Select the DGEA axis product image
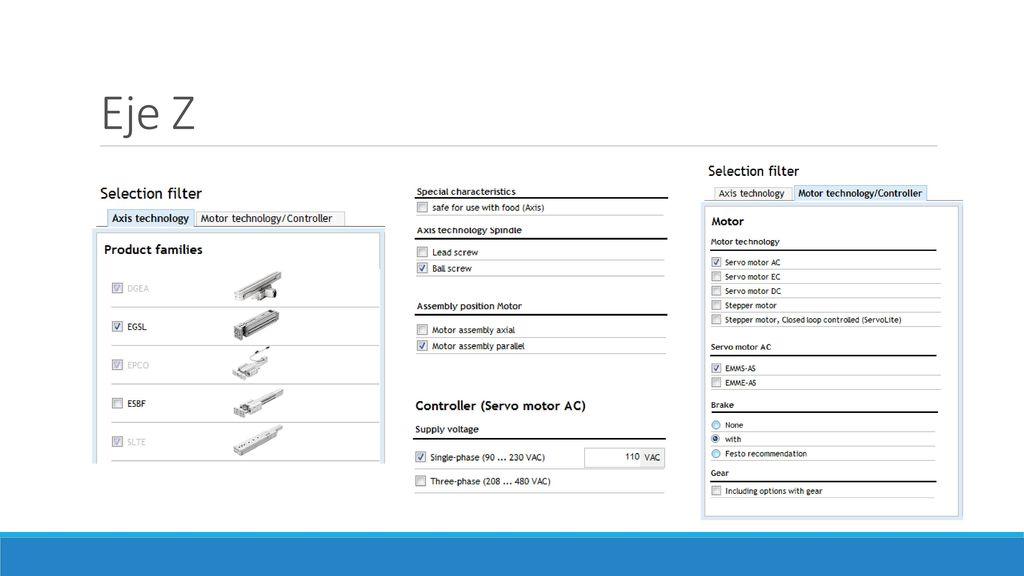Image resolution: width=1024 pixels, height=576 pixels. 258,286
